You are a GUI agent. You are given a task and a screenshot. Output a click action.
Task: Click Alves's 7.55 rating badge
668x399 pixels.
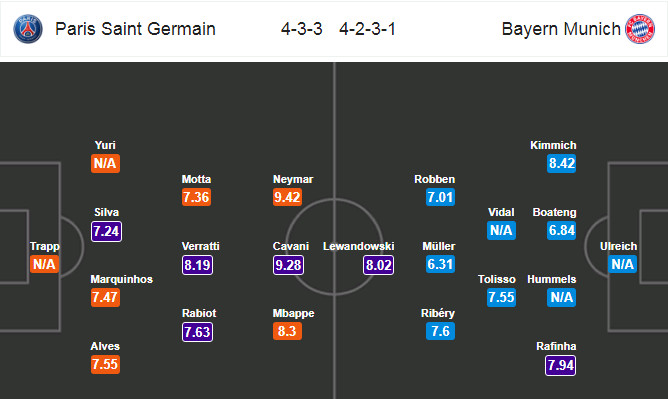105,365
